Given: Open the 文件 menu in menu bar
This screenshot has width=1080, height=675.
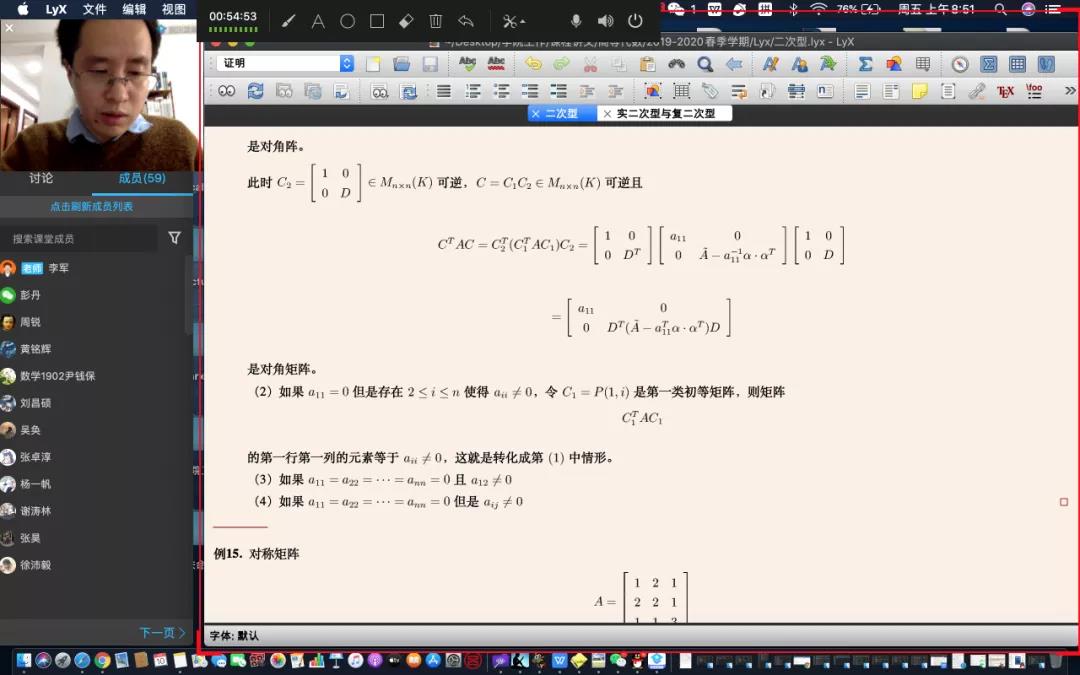Looking at the screenshot, I should pyautogui.click(x=94, y=9).
